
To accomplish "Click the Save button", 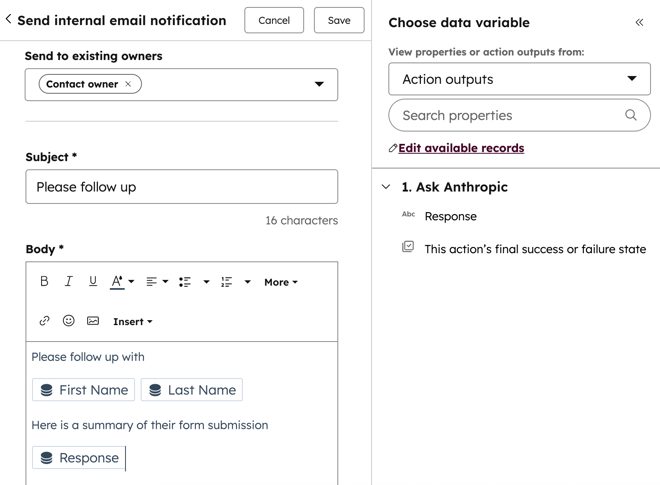I will point(339,20).
